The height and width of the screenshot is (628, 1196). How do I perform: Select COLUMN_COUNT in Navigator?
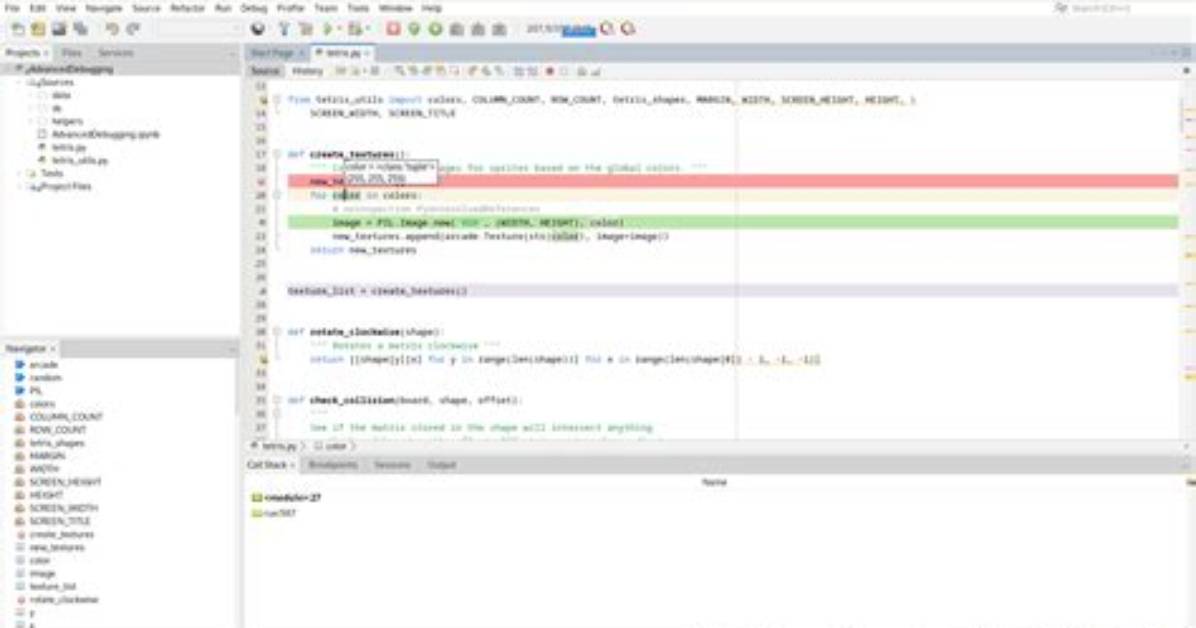pyautogui.click(x=66, y=417)
